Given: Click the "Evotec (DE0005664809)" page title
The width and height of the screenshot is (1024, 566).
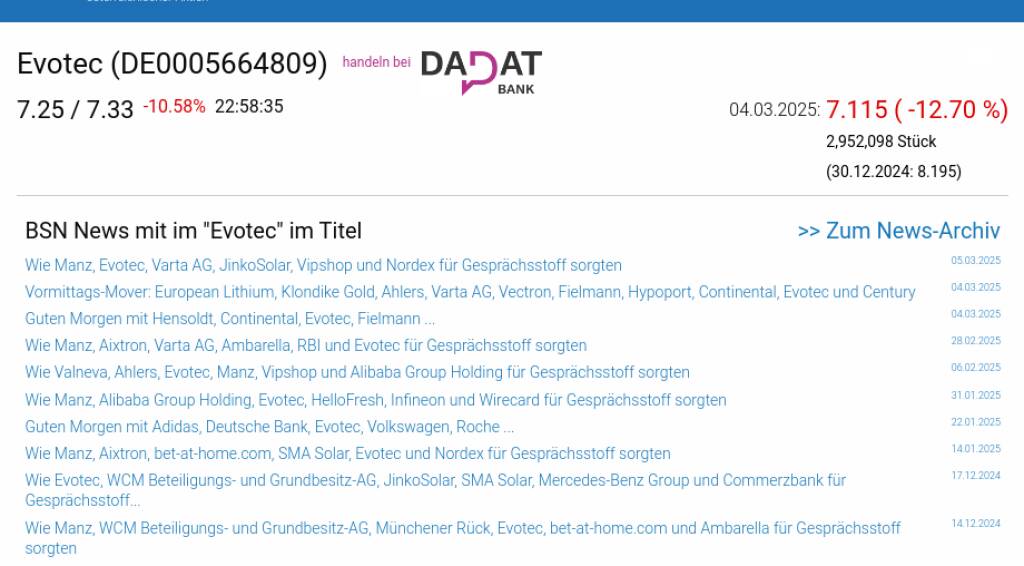Looking at the screenshot, I should click(x=172, y=64).
